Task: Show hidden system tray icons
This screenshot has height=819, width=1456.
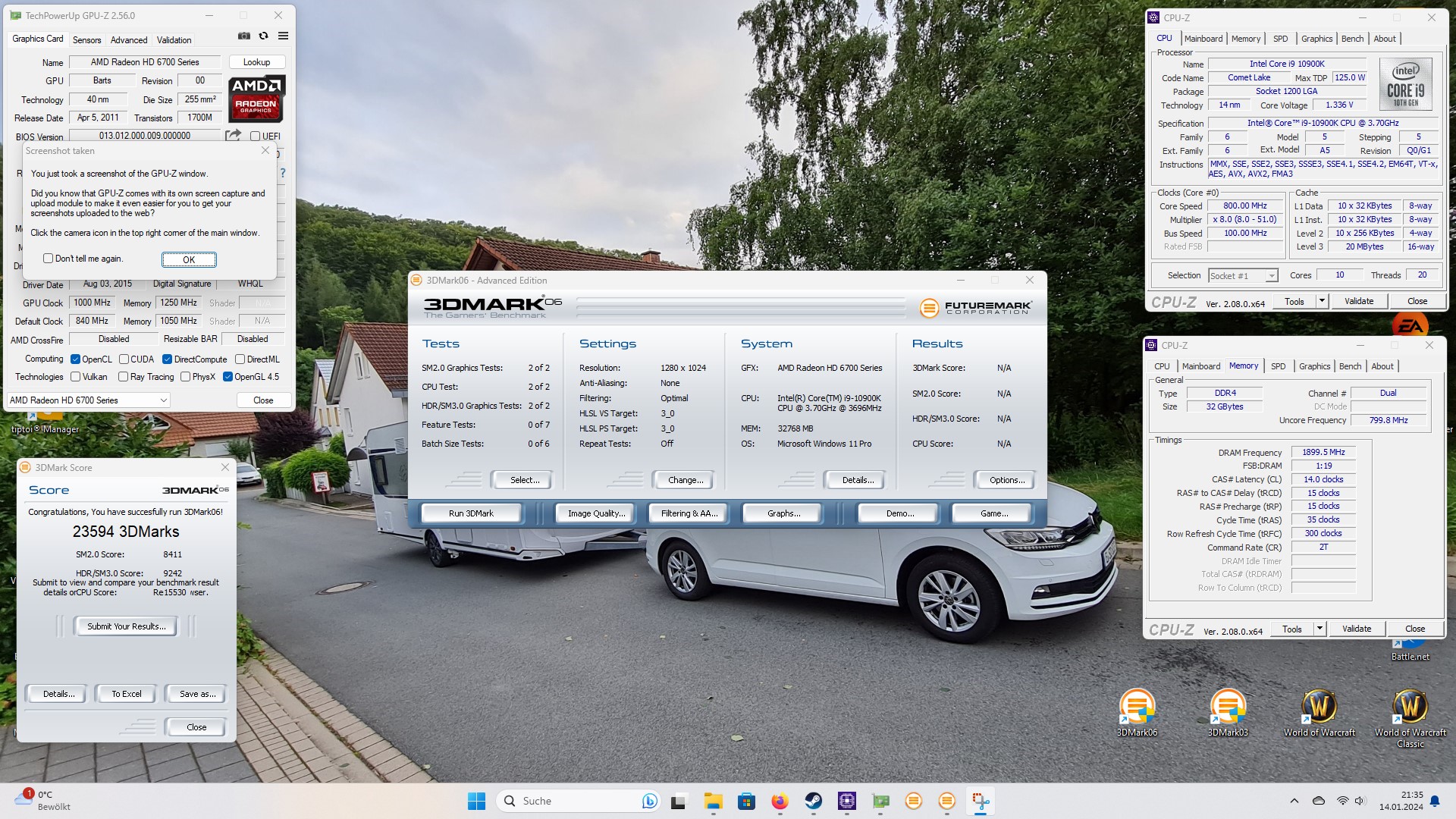Action: [x=1294, y=801]
